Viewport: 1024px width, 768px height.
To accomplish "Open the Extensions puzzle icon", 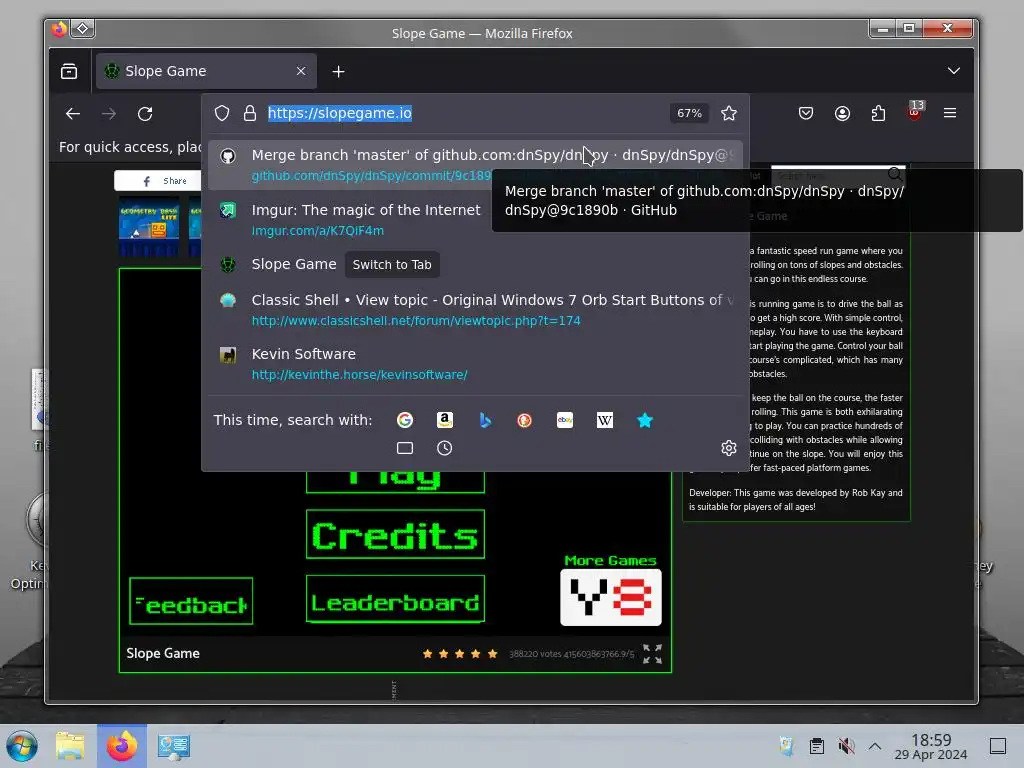I will (x=878, y=113).
